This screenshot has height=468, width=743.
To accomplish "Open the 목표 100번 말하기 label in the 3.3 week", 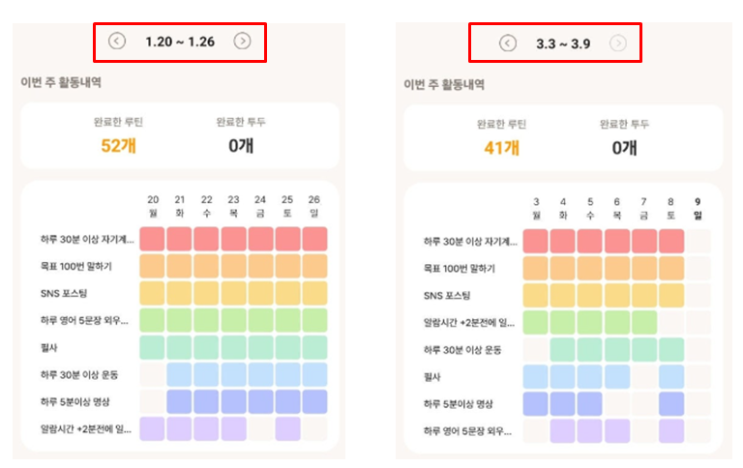I will pyautogui.click(x=458, y=268).
